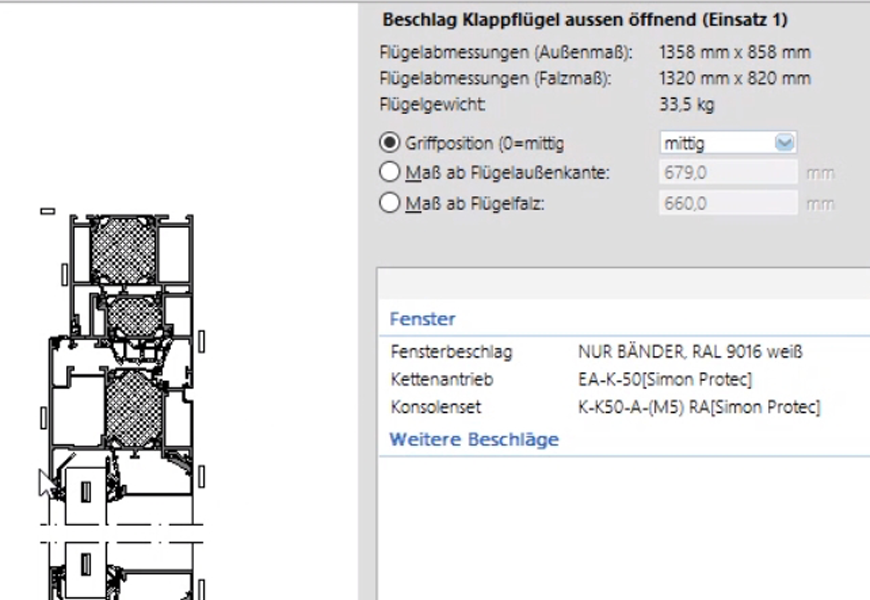This screenshot has height=600, width=870.
Task: Collapse the Fenster section header
Action: [x=422, y=320]
